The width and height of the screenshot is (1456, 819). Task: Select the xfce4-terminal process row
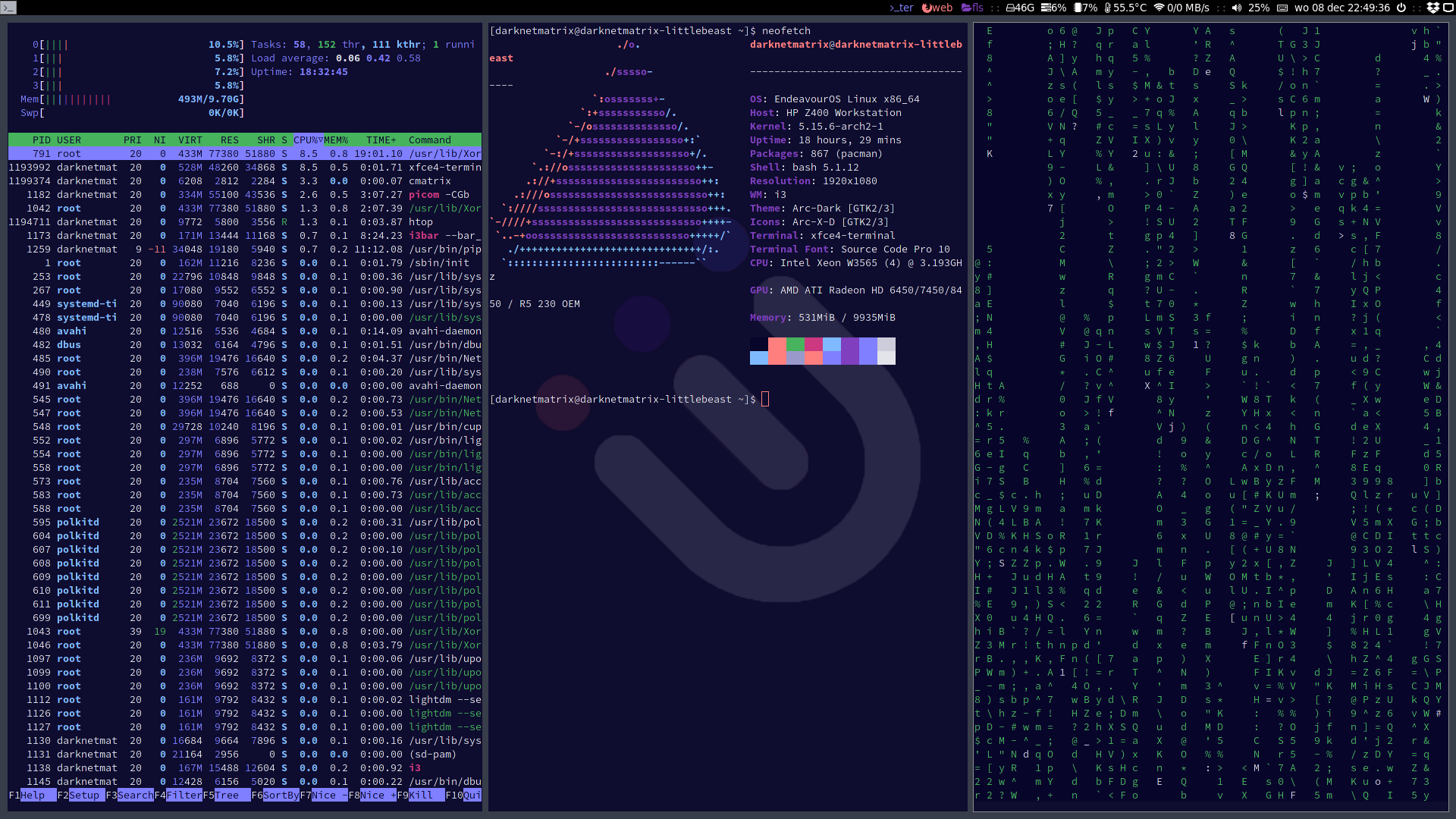(245, 168)
